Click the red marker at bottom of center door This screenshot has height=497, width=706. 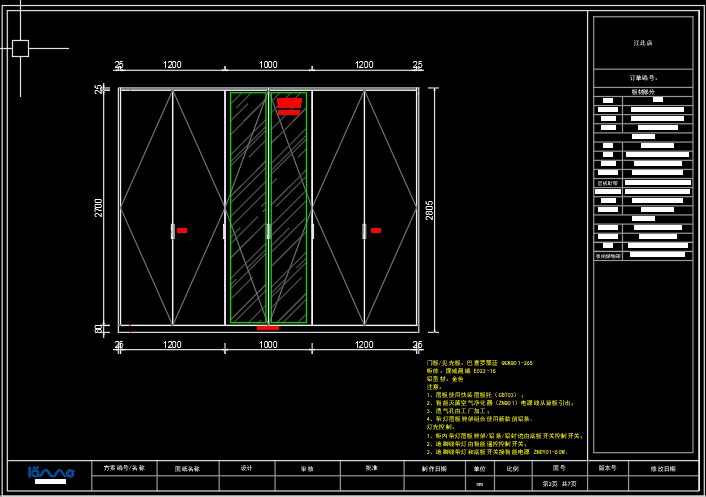268,327
